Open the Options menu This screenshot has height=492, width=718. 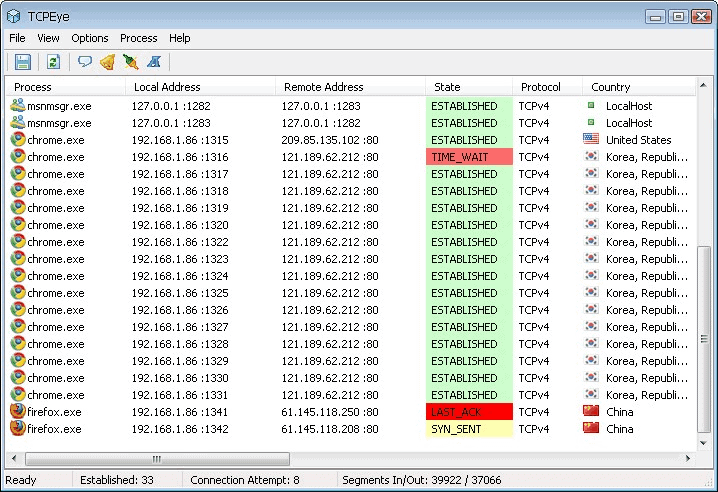coord(90,38)
